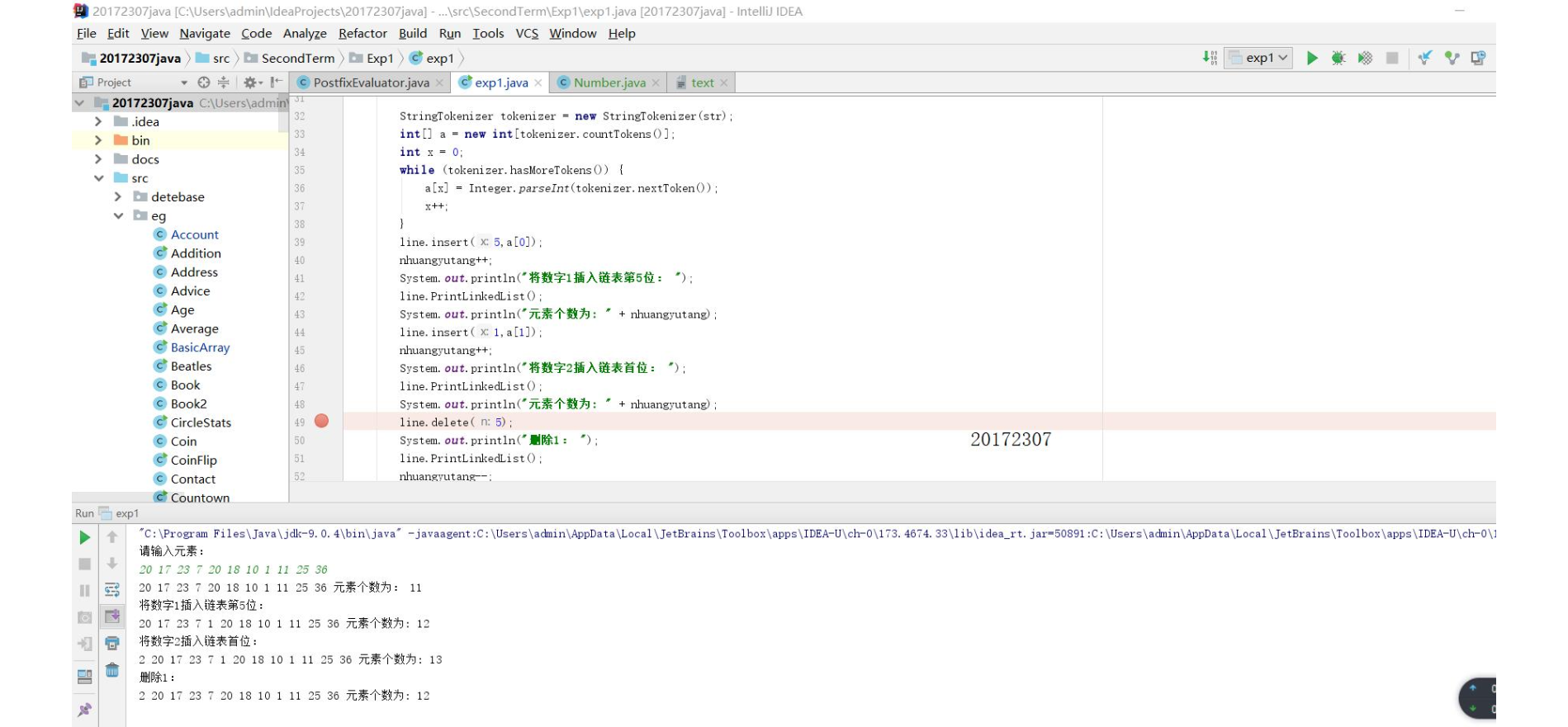
Task: Click the 20172307java breadcrumb
Action: pyautogui.click(x=132, y=59)
